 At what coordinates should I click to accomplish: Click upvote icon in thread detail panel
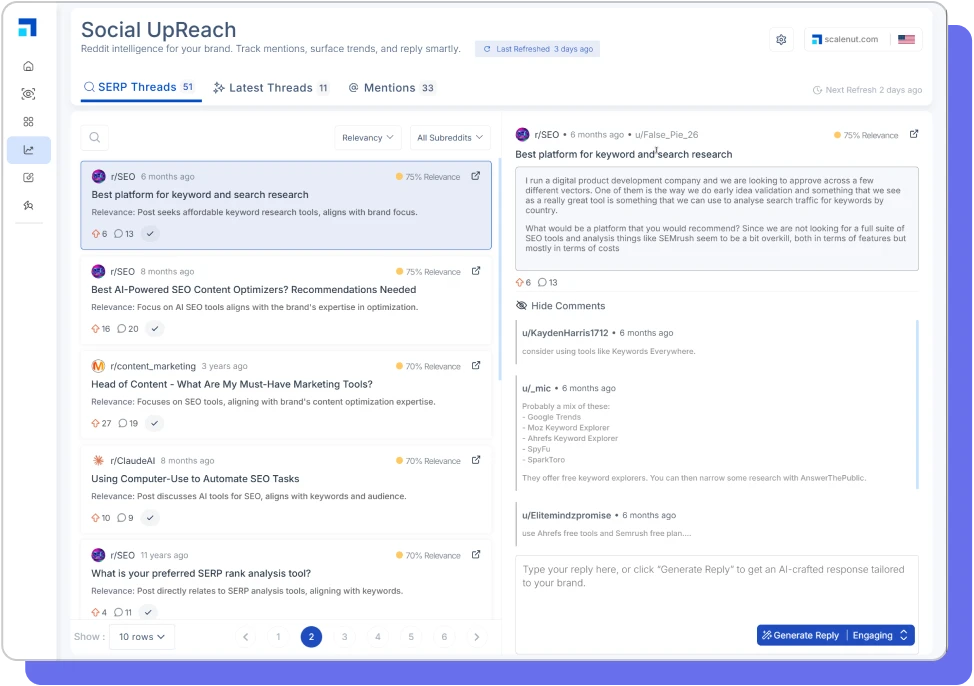tap(519, 282)
